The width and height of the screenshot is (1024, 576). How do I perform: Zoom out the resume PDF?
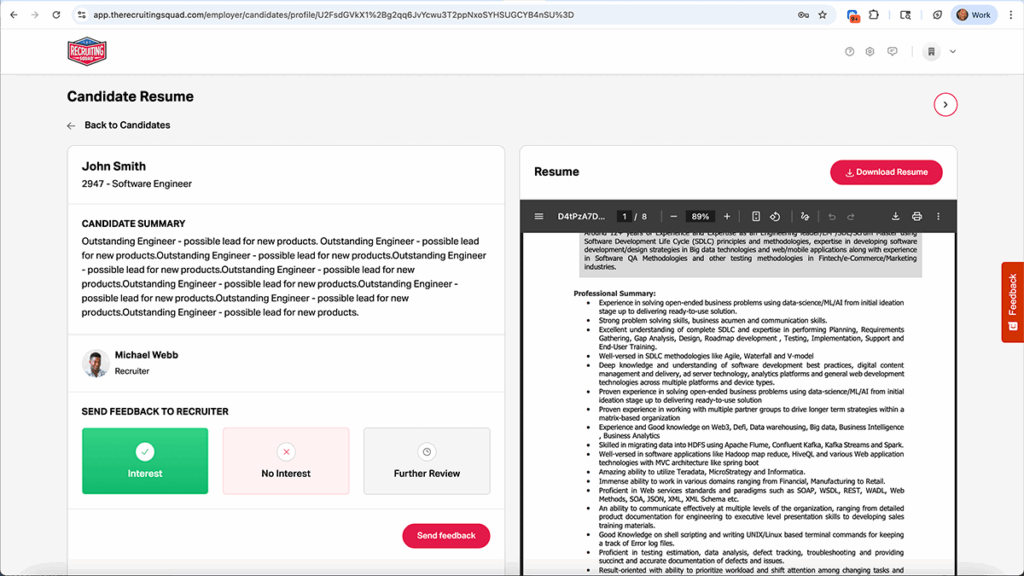pos(674,216)
